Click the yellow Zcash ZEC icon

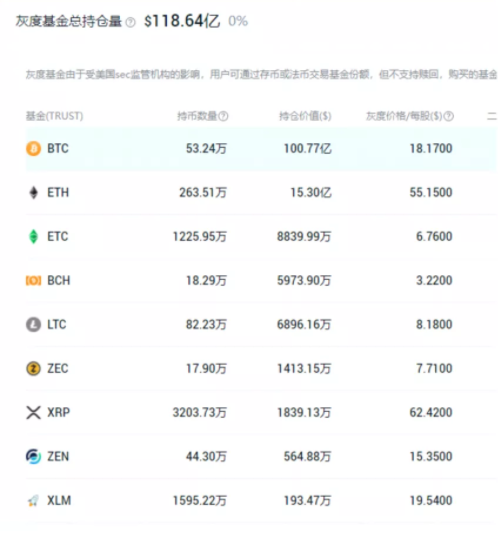click(x=33, y=368)
